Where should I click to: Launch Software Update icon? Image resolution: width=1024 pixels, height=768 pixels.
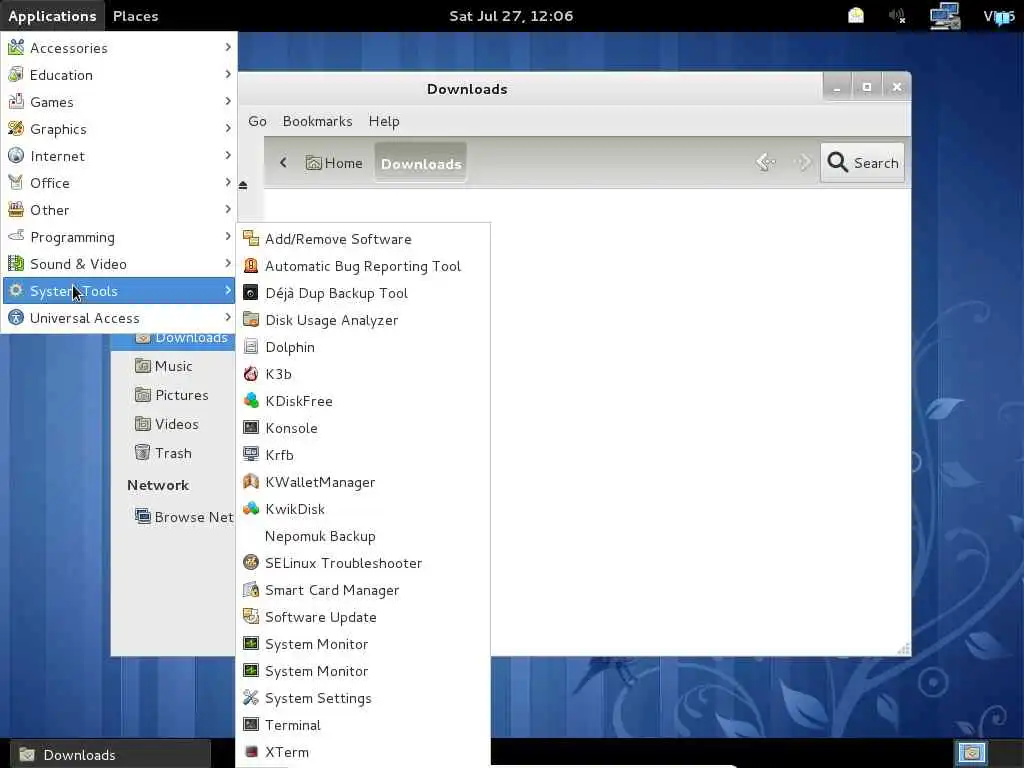[251, 617]
